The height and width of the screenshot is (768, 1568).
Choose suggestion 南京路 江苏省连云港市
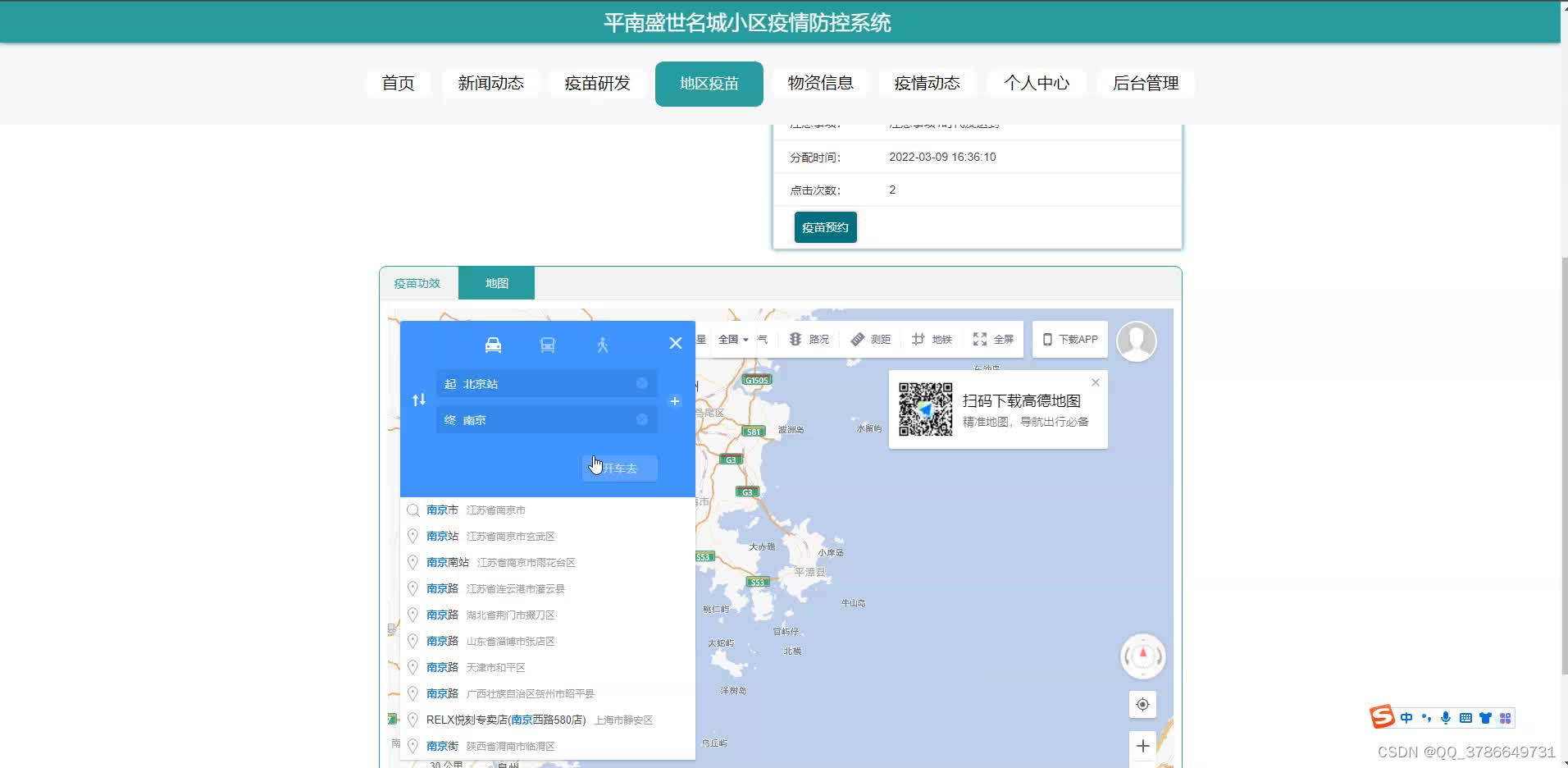548,588
